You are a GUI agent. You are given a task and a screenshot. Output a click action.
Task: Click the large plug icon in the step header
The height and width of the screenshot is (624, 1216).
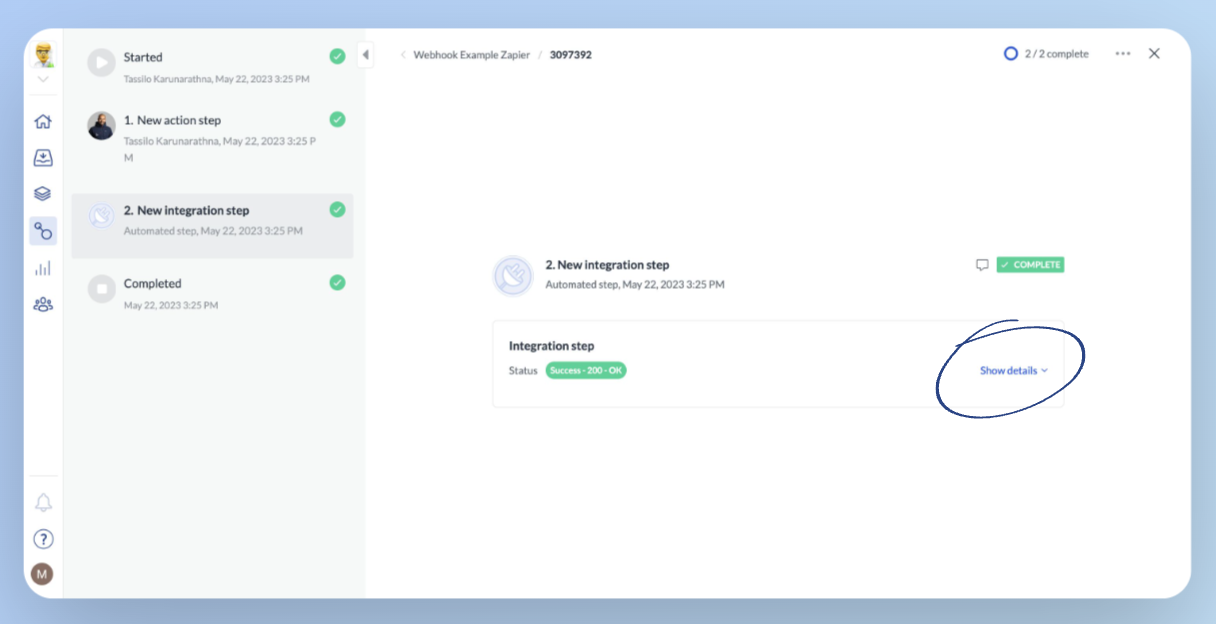(x=513, y=275)
